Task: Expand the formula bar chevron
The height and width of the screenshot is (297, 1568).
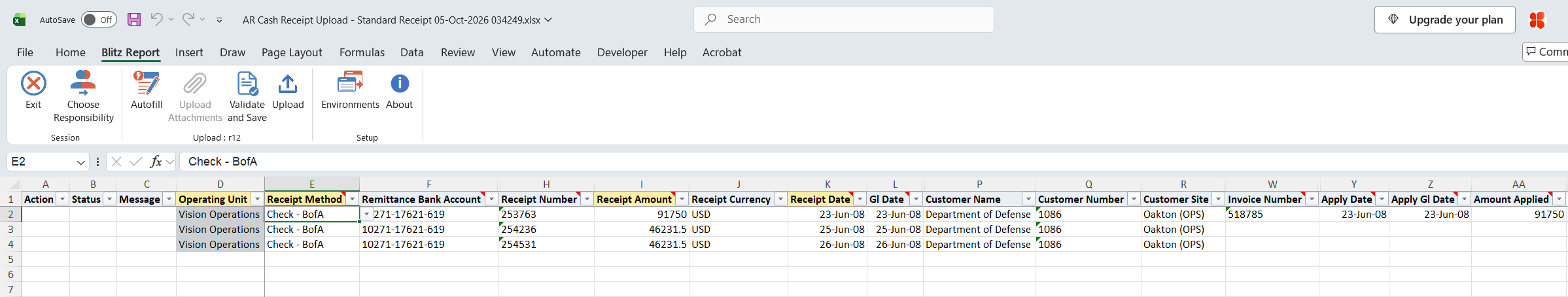Action: point(170,162)
